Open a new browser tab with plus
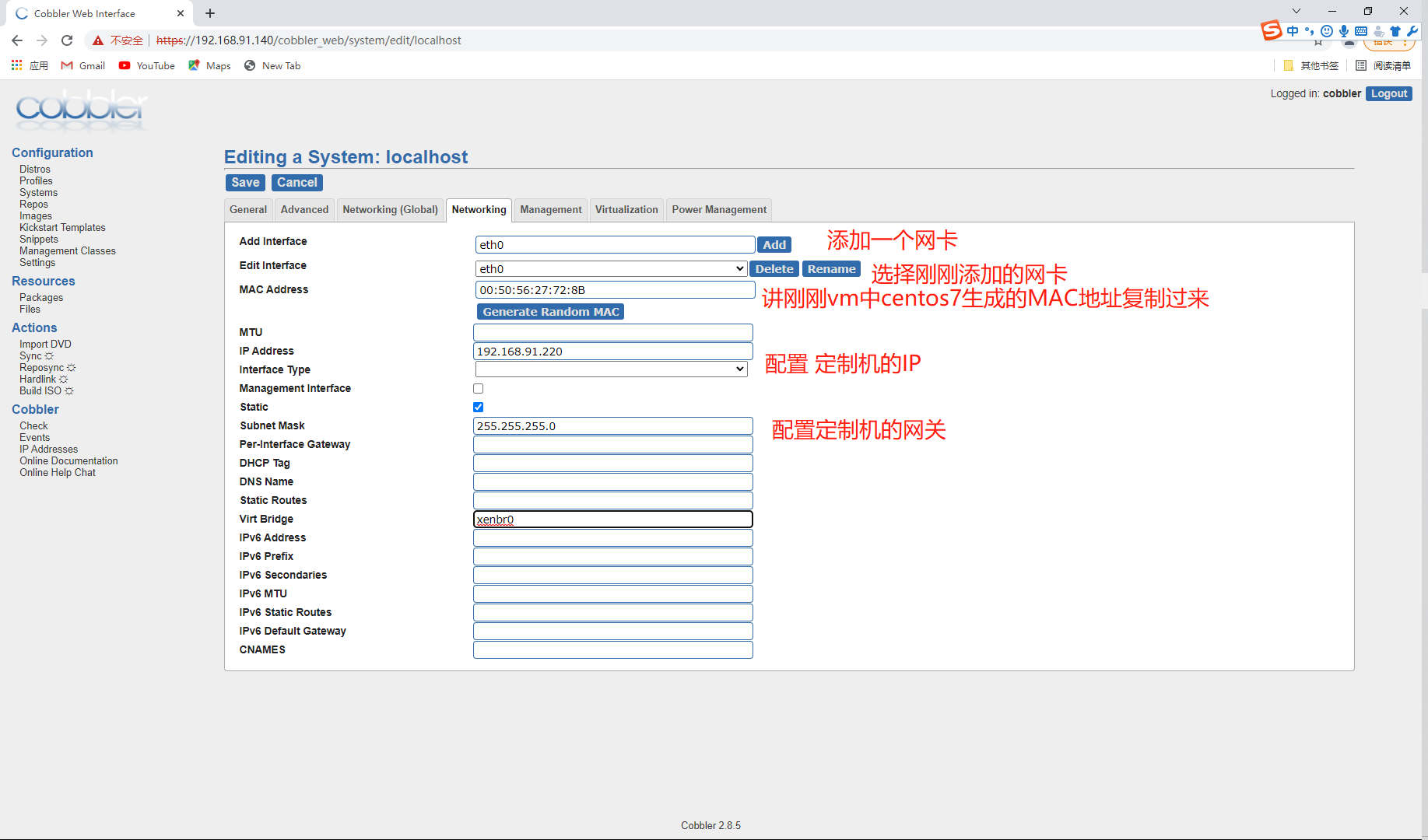Viewport: 1428px width, 840px height. [210, 13]
